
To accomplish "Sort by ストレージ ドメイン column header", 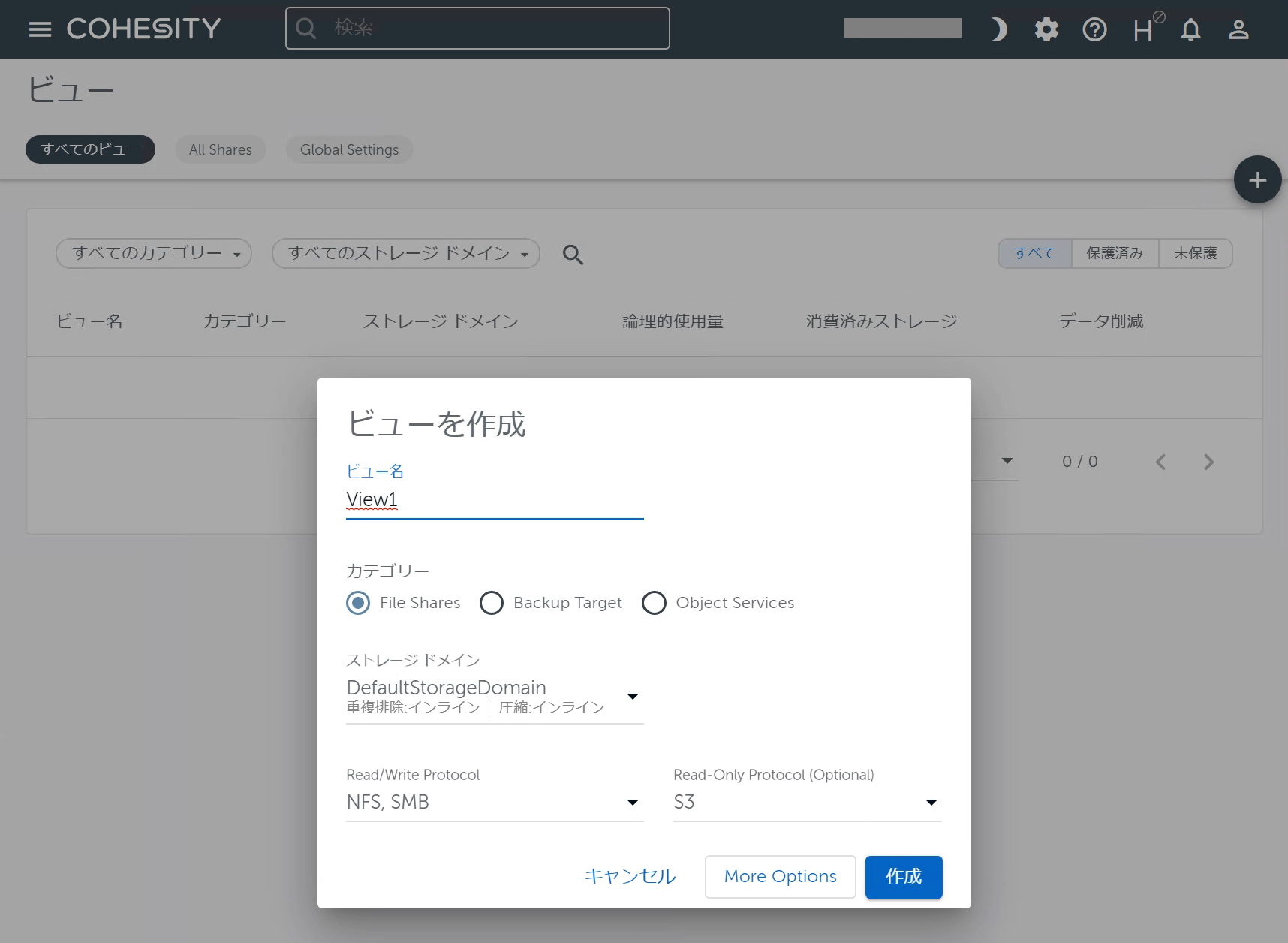I will (x=441, y=321).
